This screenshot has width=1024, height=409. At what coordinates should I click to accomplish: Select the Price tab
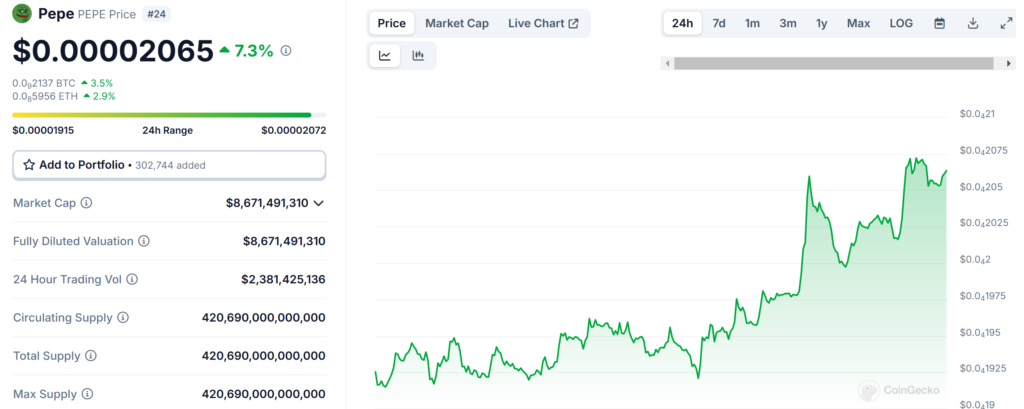392,23
